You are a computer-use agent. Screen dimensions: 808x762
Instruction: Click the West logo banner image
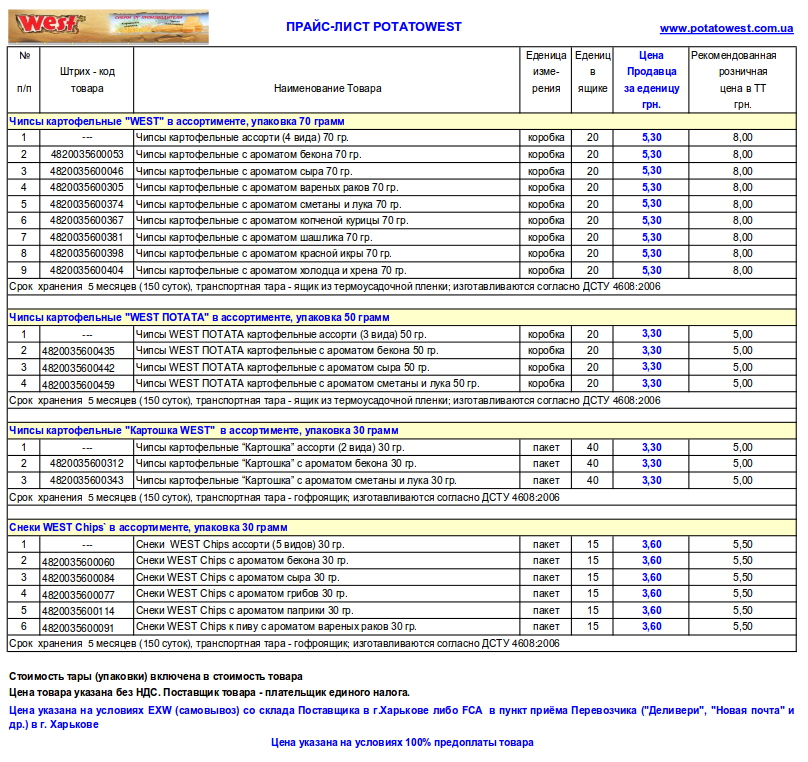click(x=108, y=26)
